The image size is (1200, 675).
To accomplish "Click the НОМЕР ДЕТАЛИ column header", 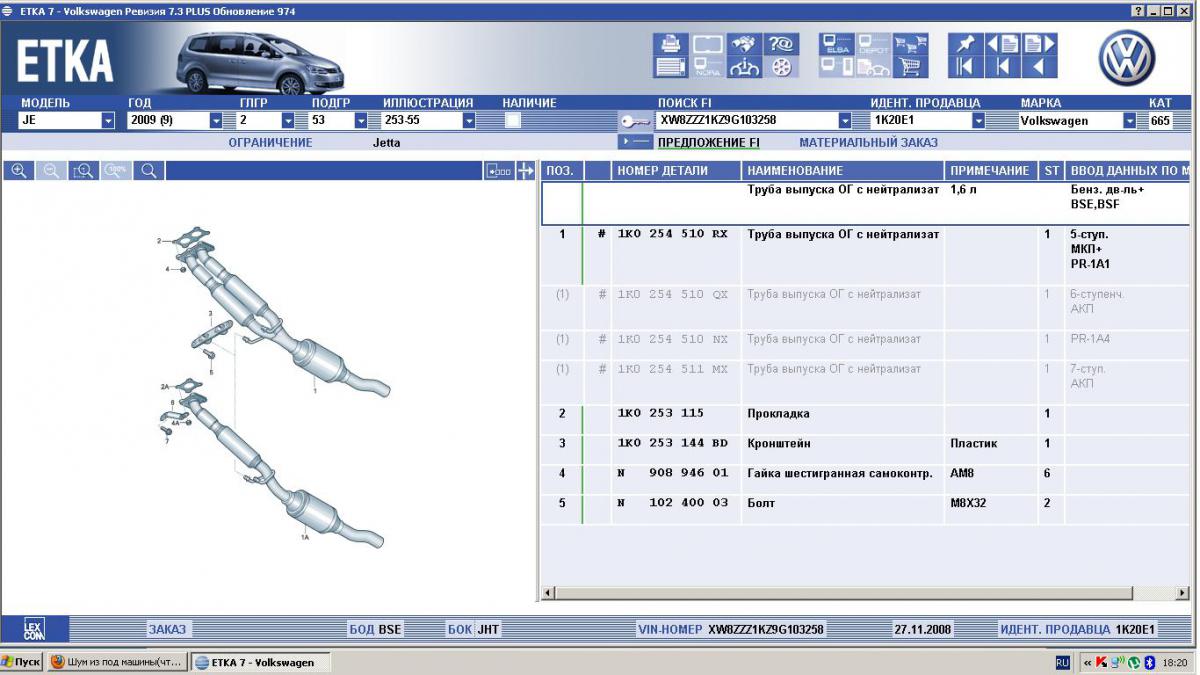I will tap(677, 171).
